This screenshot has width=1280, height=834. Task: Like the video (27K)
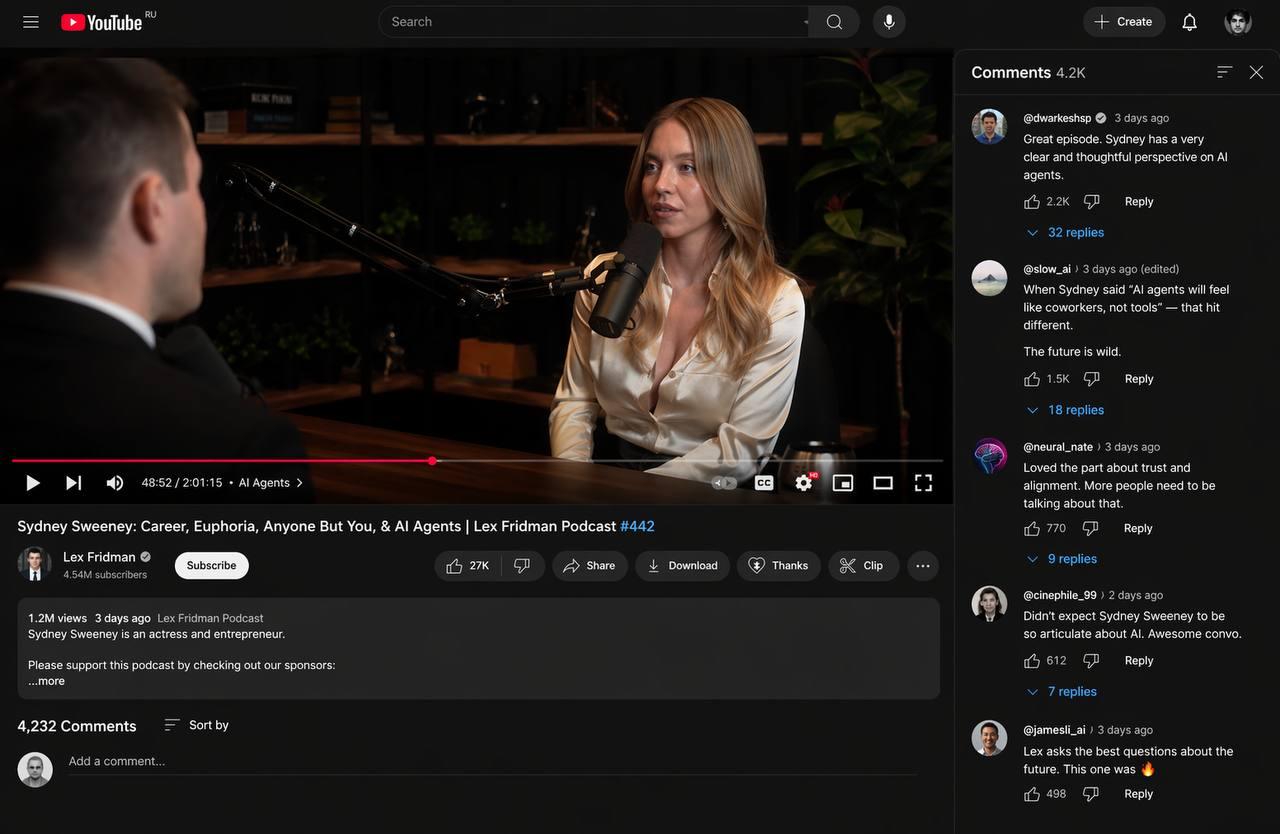[x=468, y=566]
